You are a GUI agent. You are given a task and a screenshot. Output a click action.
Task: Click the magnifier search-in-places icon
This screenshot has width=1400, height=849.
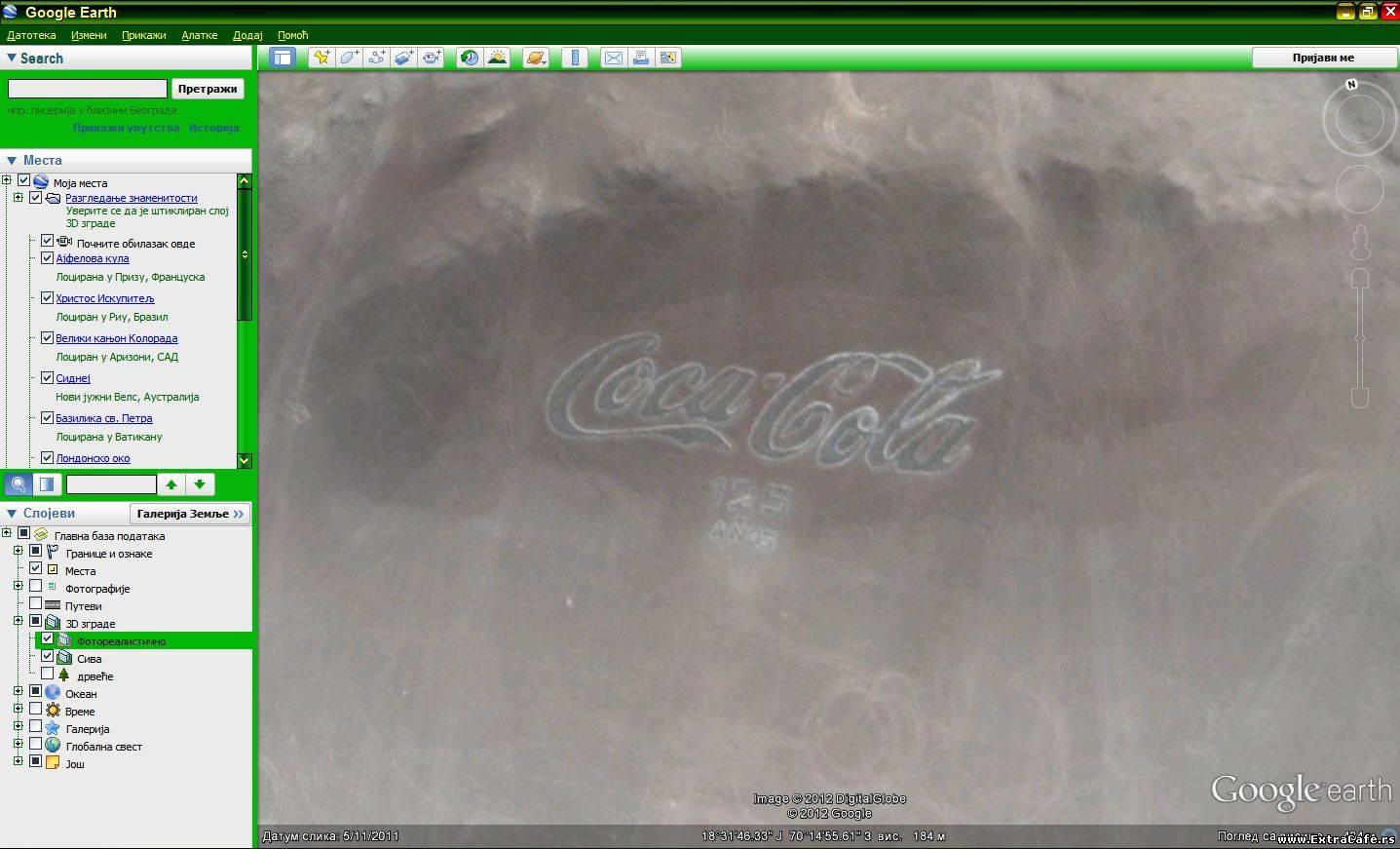tap(19, 484)
